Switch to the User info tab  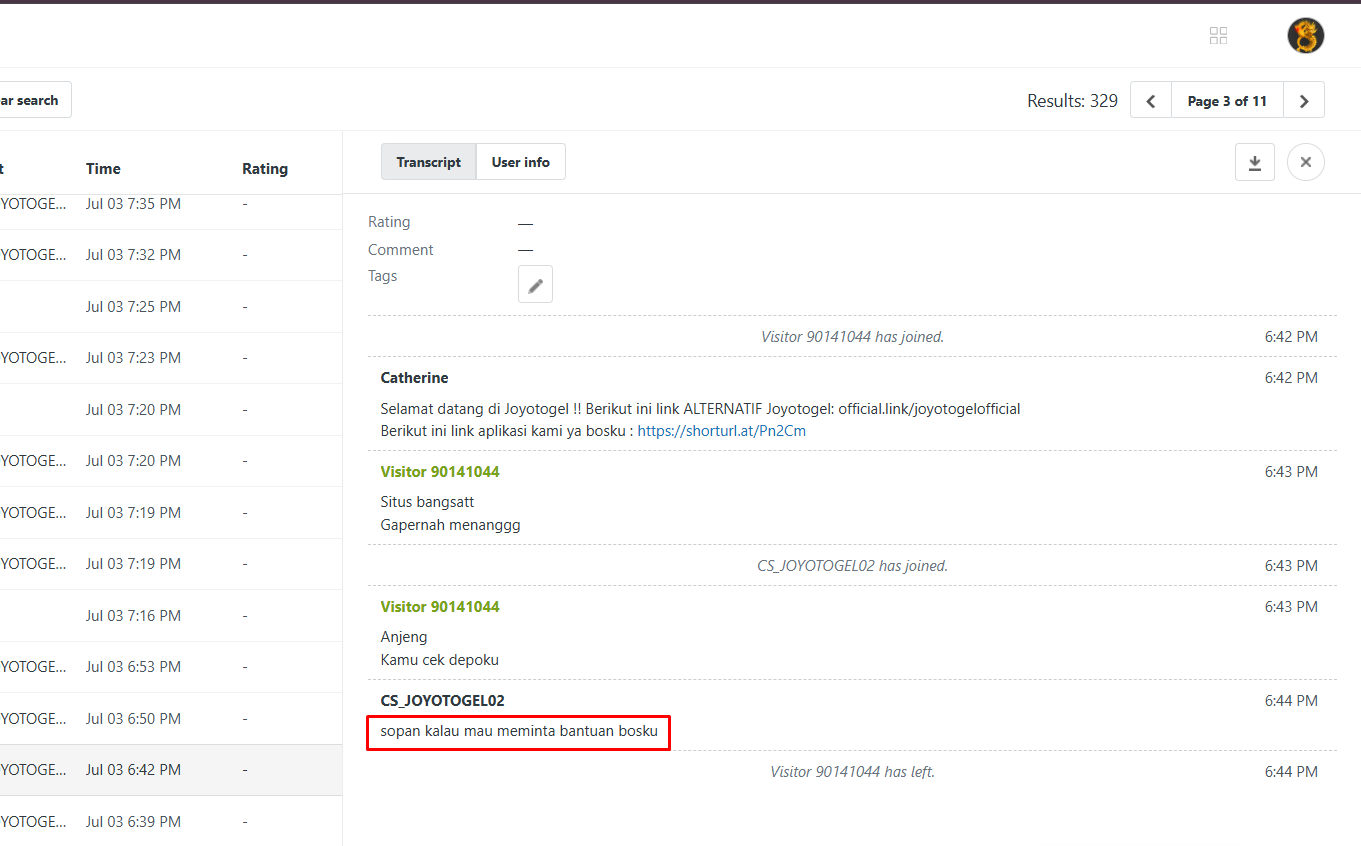click(x=521, y=162)
